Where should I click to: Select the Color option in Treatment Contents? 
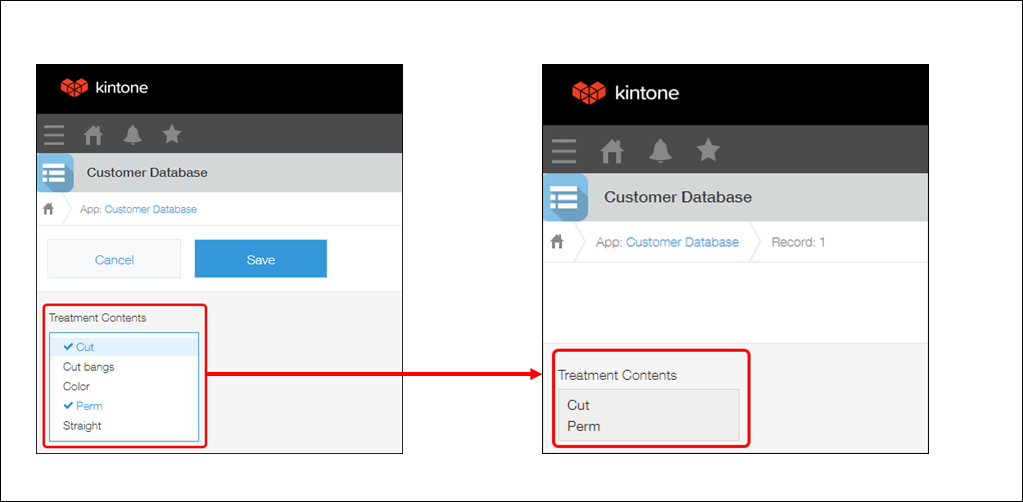pos(76,386)
